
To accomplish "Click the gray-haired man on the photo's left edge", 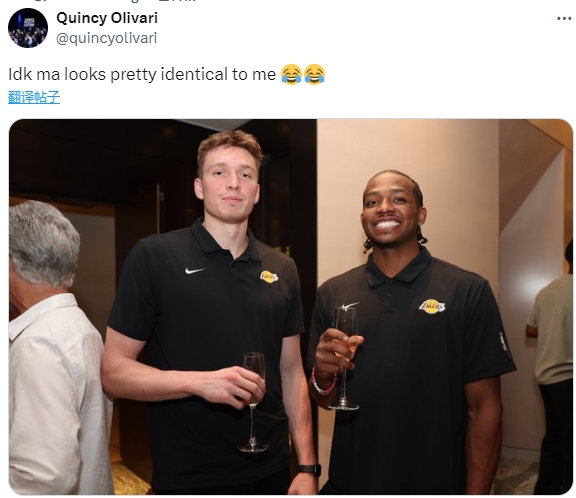I will pyautogui.click(x=53, y=347).
